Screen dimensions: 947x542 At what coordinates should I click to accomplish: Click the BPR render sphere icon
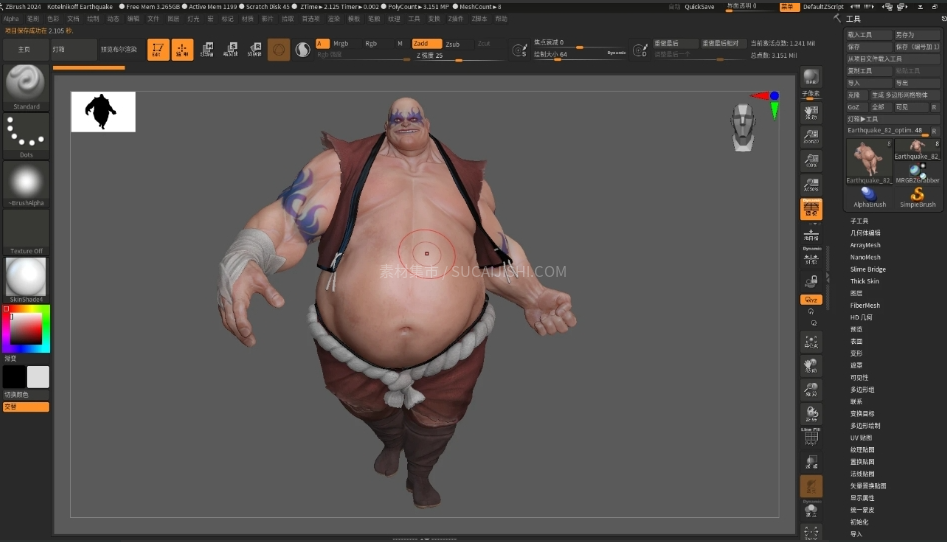(811, 77)
